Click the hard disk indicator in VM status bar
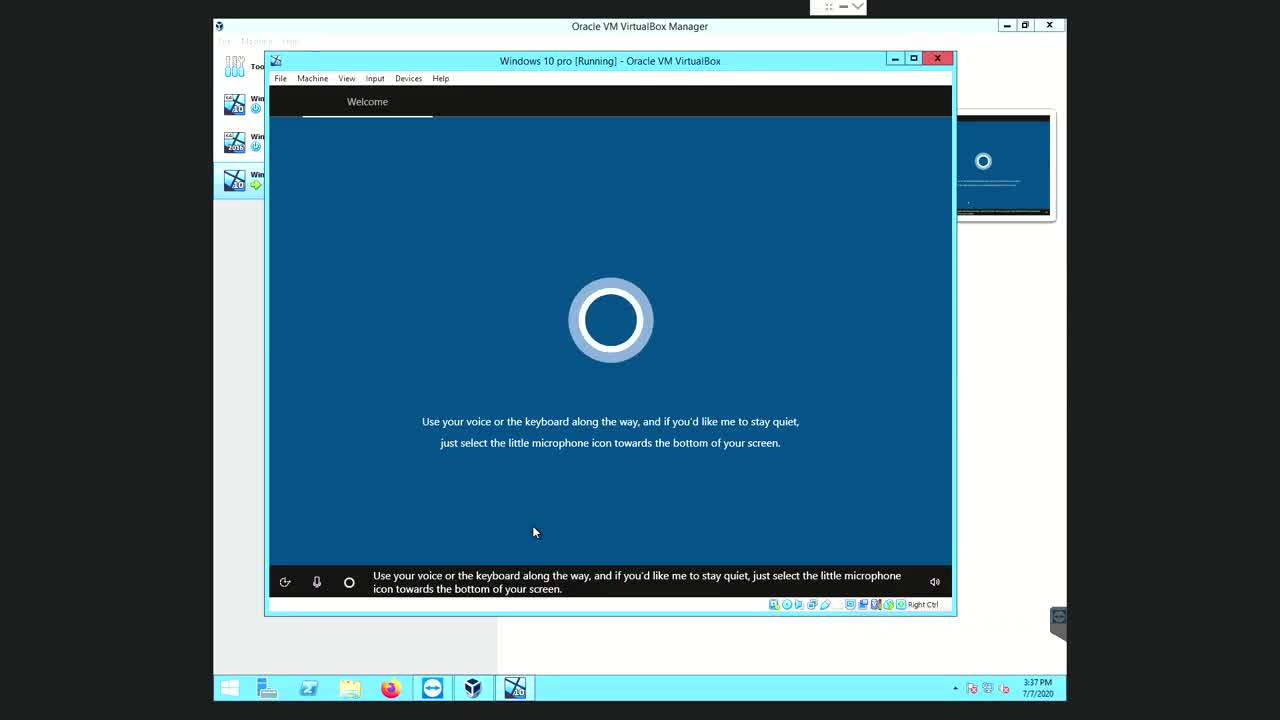1280x720 pixels. click(773, 604)
